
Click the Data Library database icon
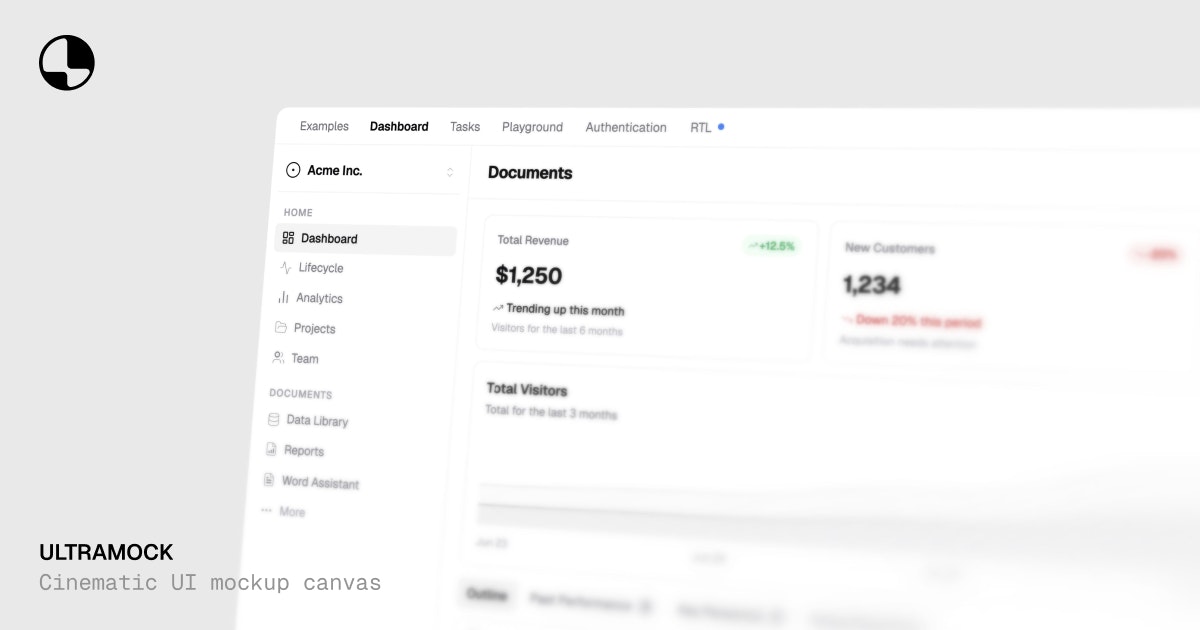point(274,420)
